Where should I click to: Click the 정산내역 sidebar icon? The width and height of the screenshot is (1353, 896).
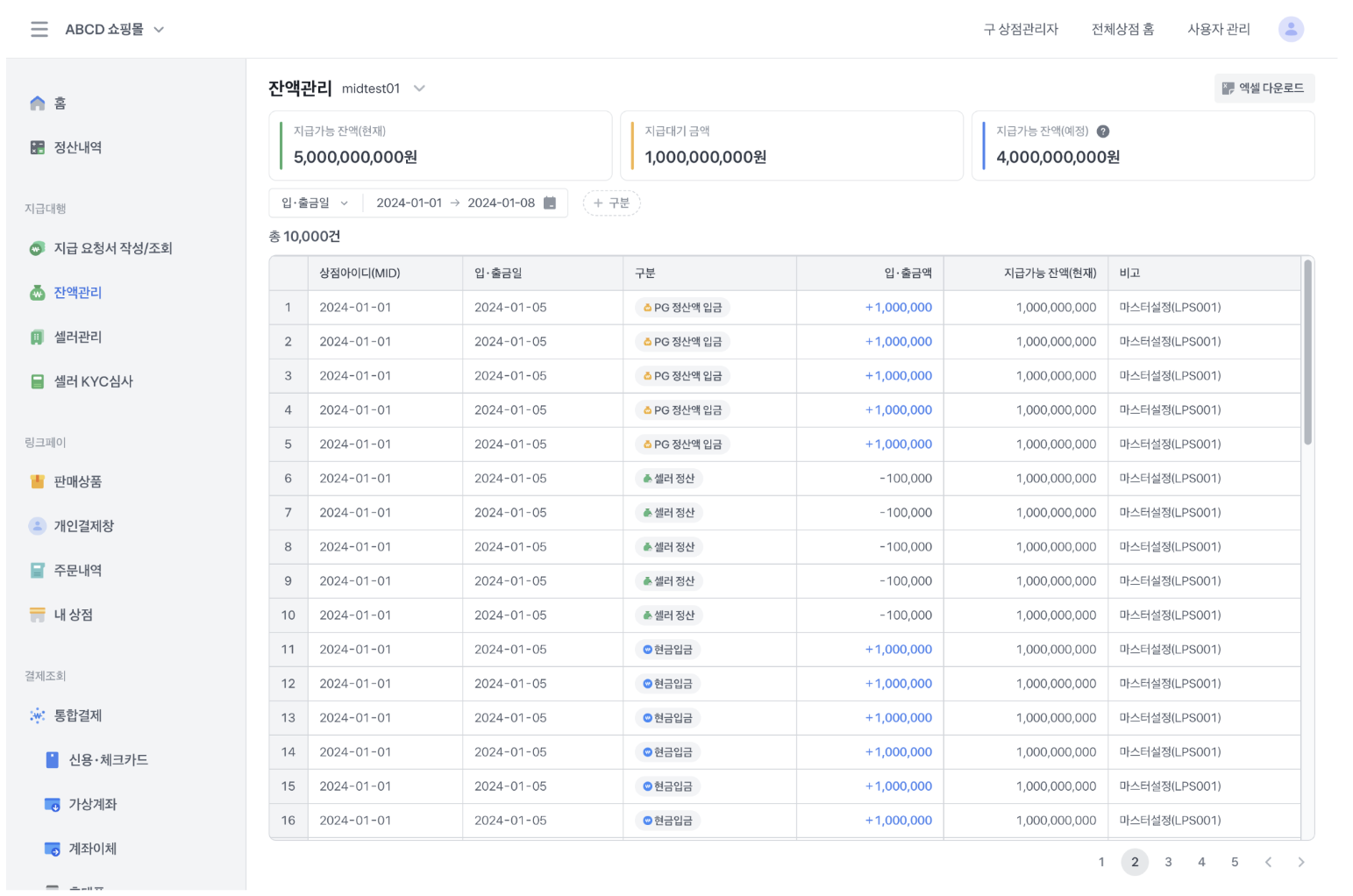tap(37, 147)
